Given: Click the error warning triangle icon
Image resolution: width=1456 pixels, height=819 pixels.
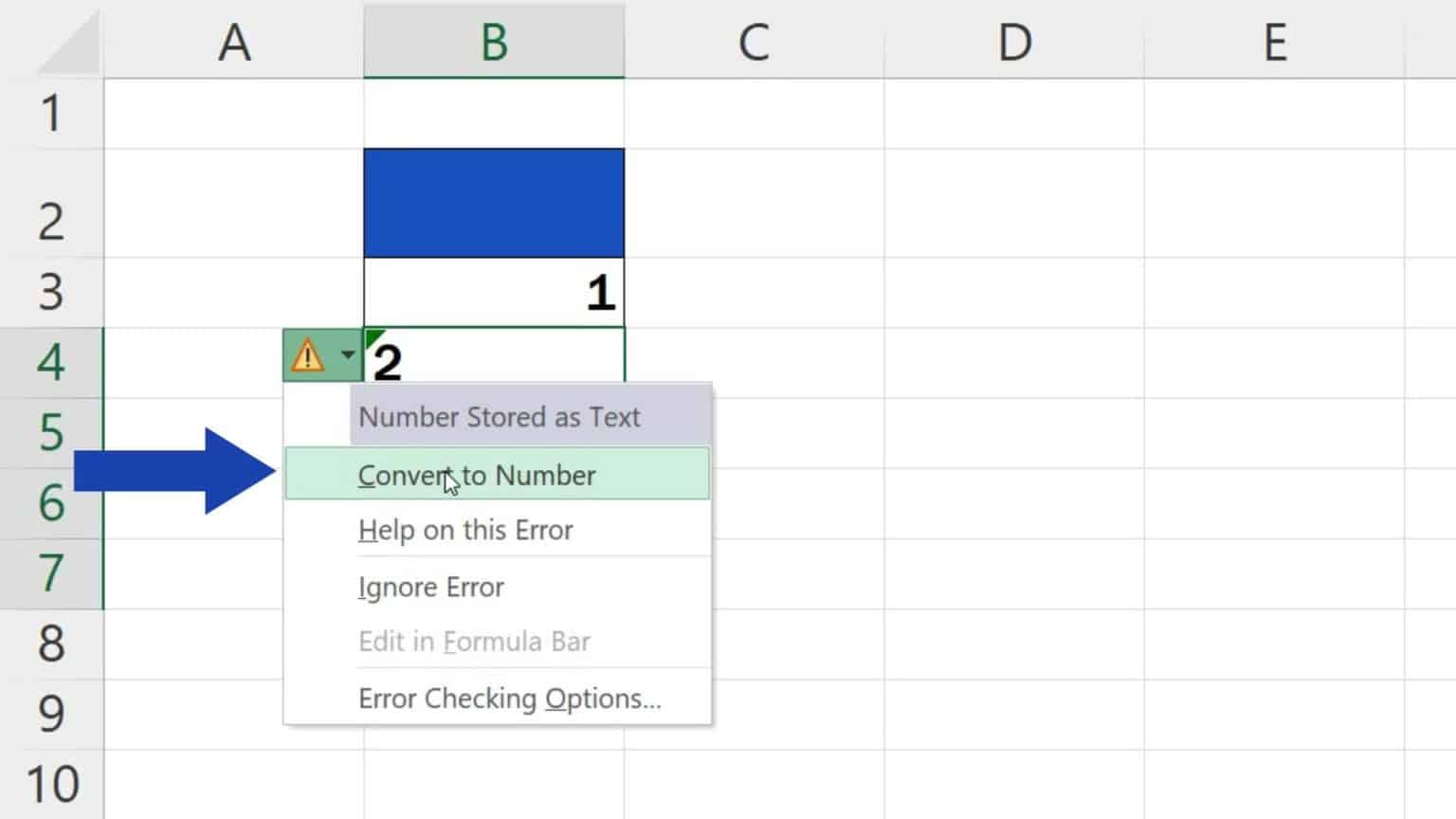Looking at the screenshot, I should pos(307,356).
